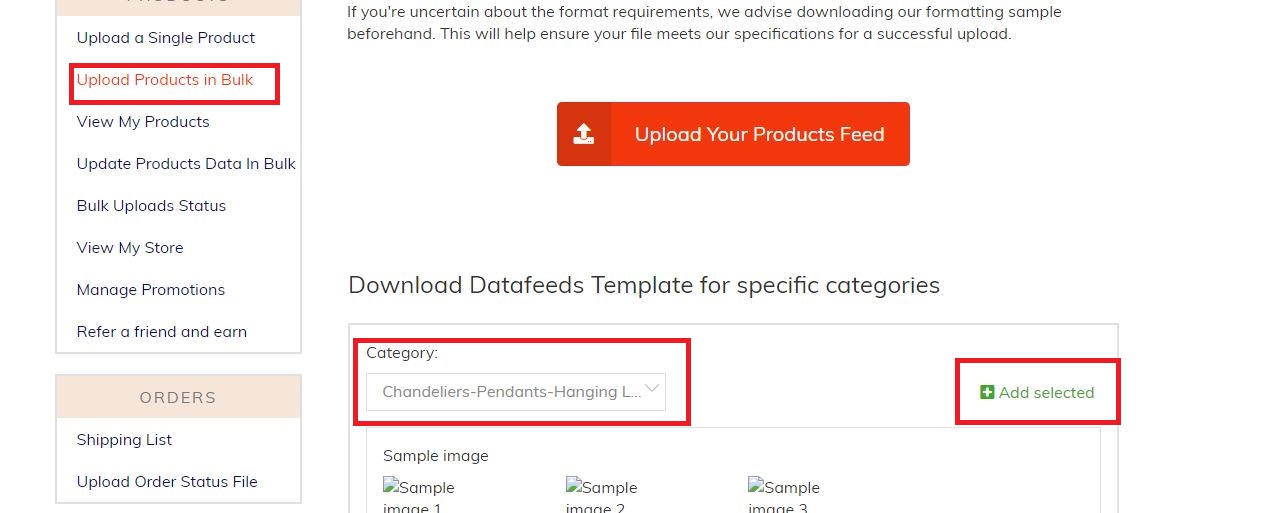Check Bulk Uploads Status page

click(x=151, y=206)
